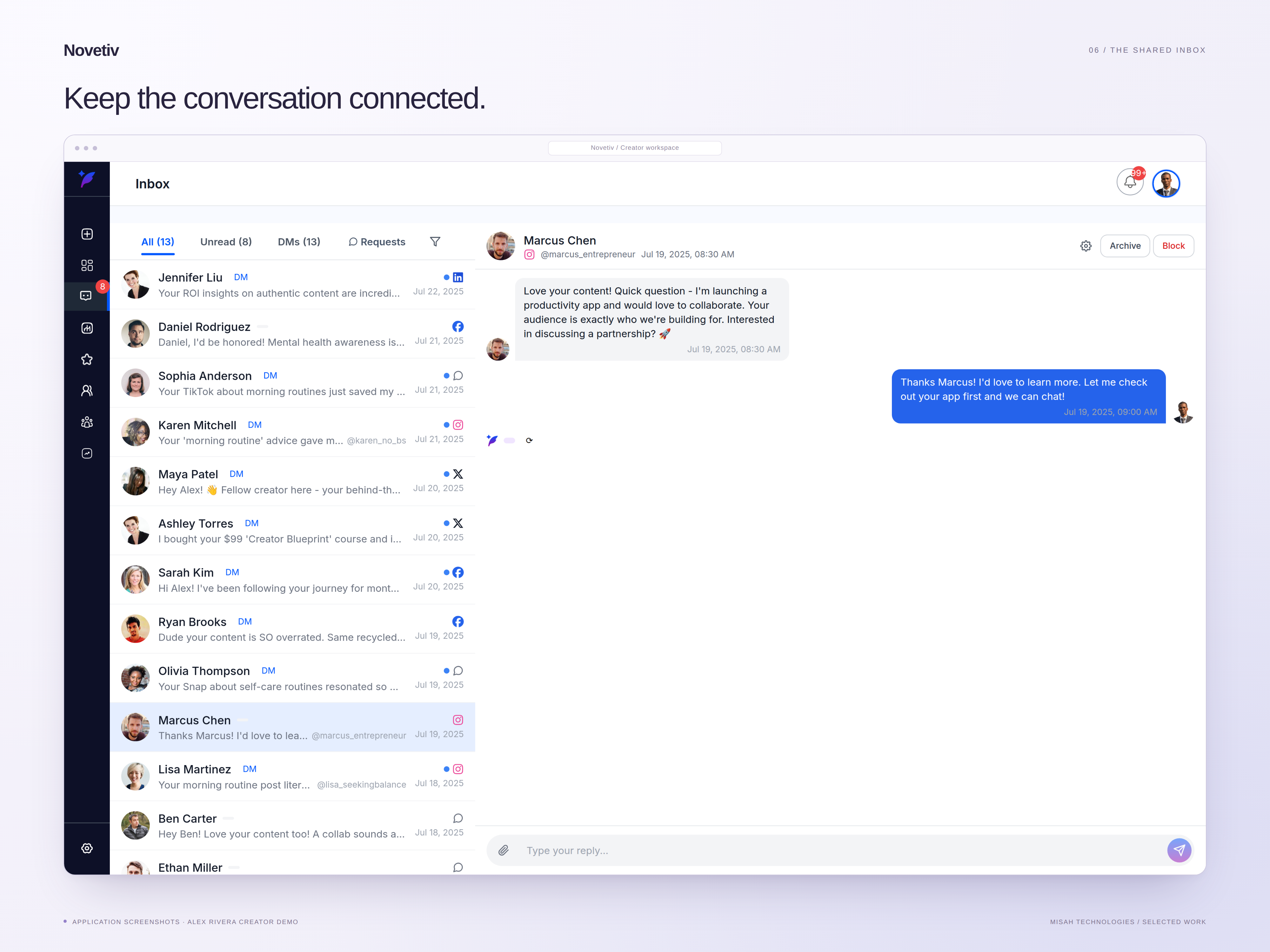Open Ryan Brooks conversation
The height and width of the screenshot is (952, 1270).
tap(292, 629)
